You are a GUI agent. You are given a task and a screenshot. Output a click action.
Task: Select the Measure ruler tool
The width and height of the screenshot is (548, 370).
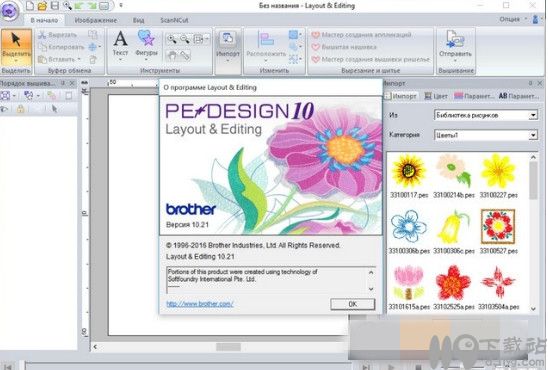point(185,55)
